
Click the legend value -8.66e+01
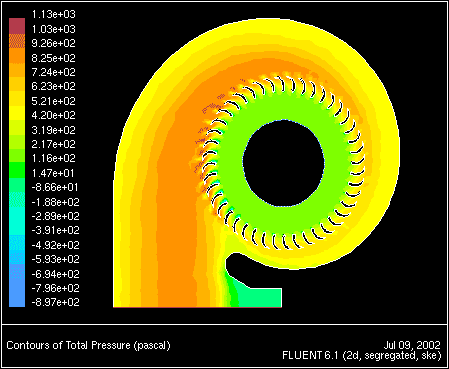click(55, 187)
